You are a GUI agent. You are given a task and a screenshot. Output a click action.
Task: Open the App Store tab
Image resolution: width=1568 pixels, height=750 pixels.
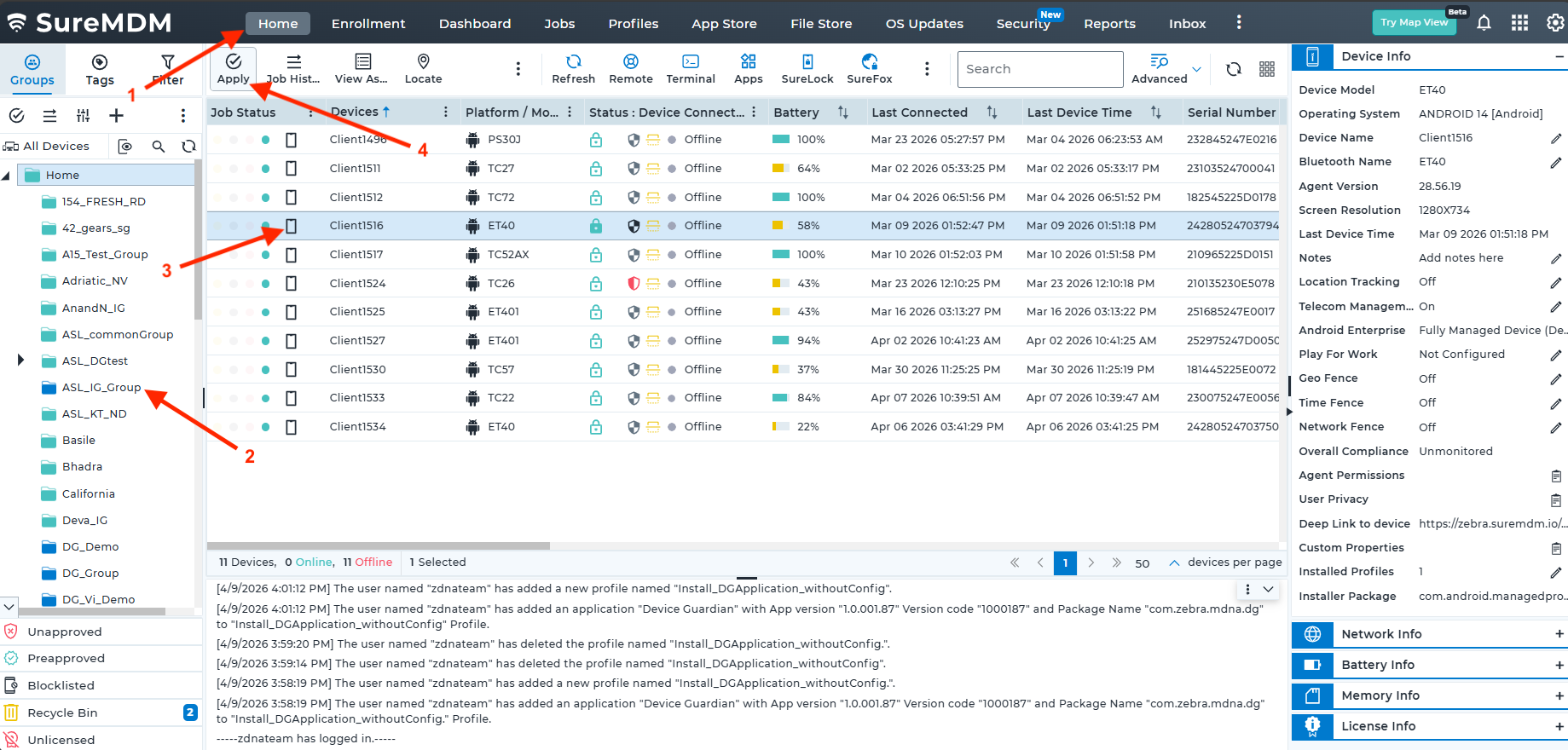point(724,24)
